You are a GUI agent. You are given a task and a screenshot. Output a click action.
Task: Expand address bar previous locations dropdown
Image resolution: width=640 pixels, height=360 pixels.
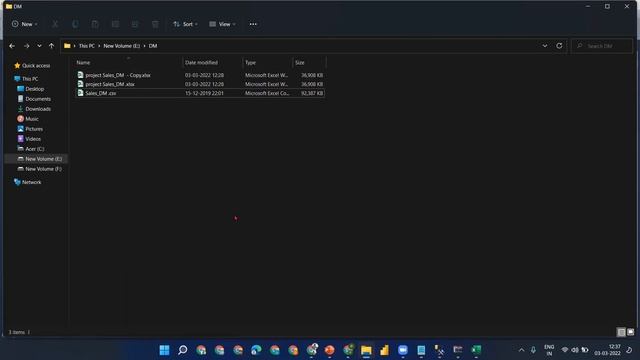click(x=545, y=46)
